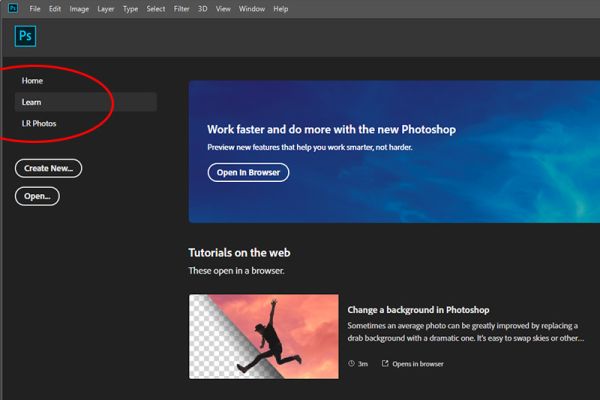Screen dimensions: 600x400
Task: Click the tutorial description starting 'Sometimes an average photo'
Action: (x=466, y=332)
